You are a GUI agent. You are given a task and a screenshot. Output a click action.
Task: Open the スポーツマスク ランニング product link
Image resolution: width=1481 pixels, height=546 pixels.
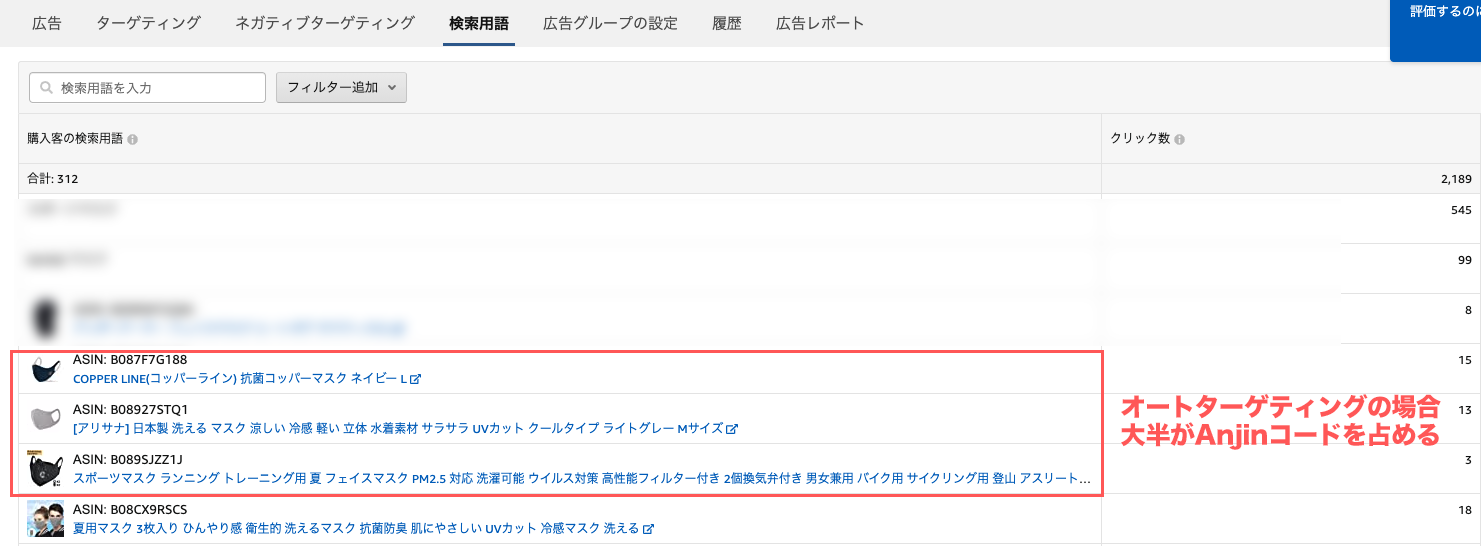coord(582,479)
